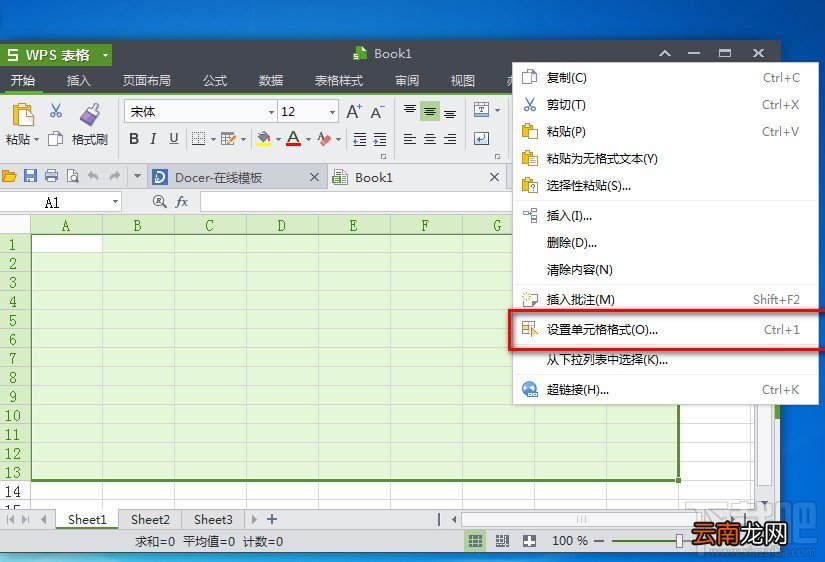825x562 pixels.
Task: Click the Undo arrow
Action: click(x=93, y=176)
